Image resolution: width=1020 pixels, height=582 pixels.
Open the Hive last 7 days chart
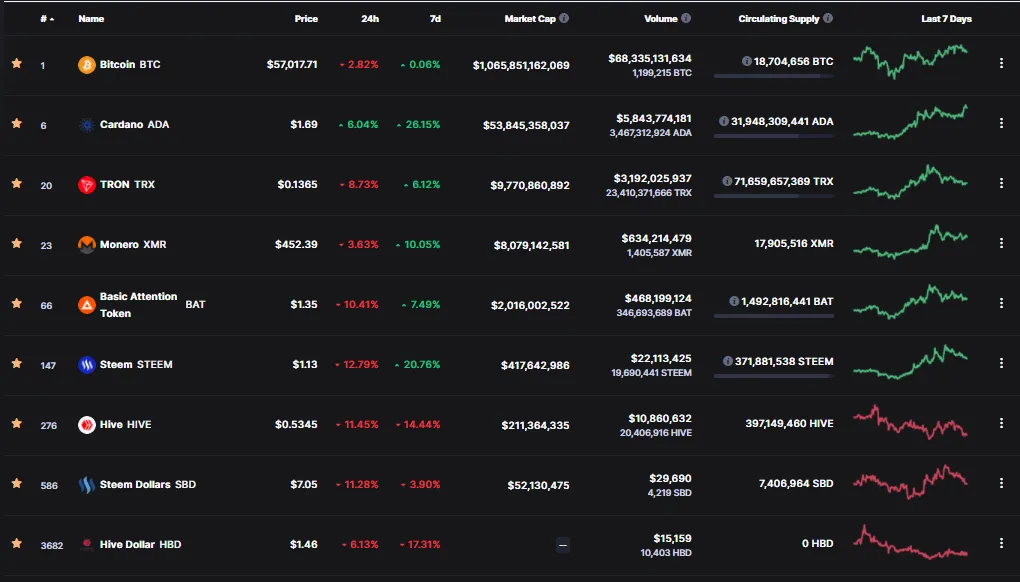(x=910, y=422)
